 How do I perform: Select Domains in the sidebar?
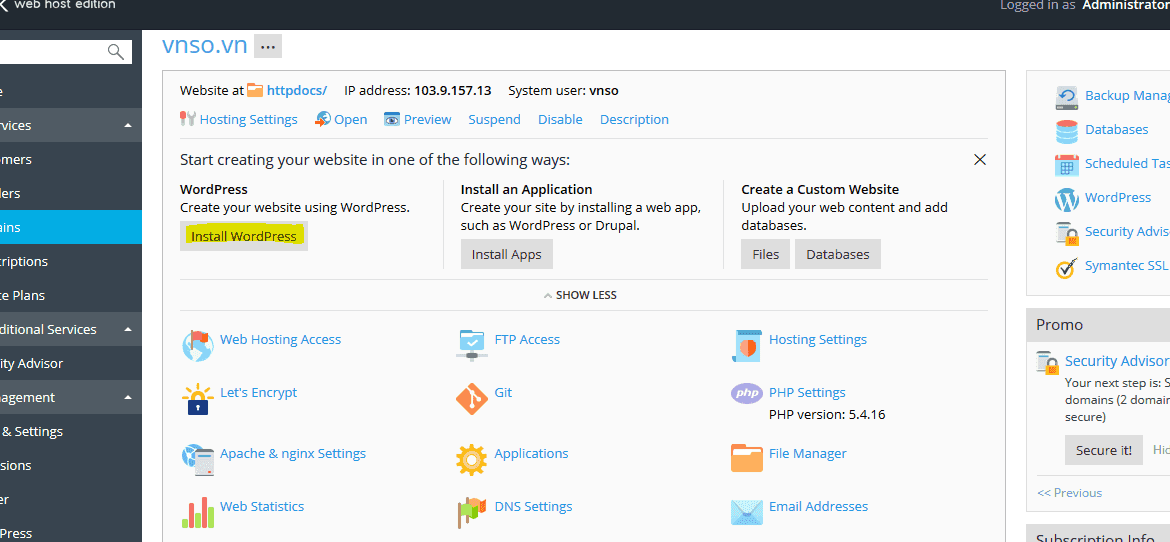coord(70,227)
